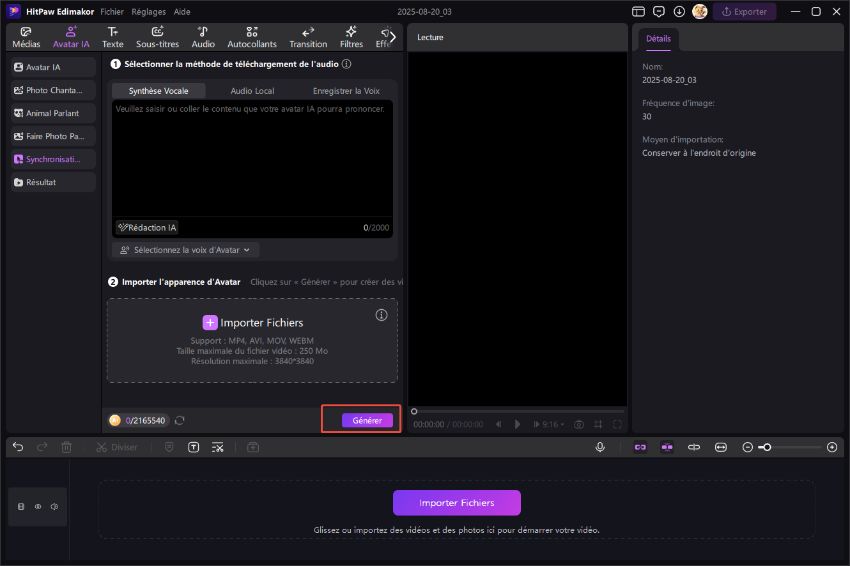
Task: Open the Sous-titres tool
Action: pyautogui.click(x=157, y=37)
